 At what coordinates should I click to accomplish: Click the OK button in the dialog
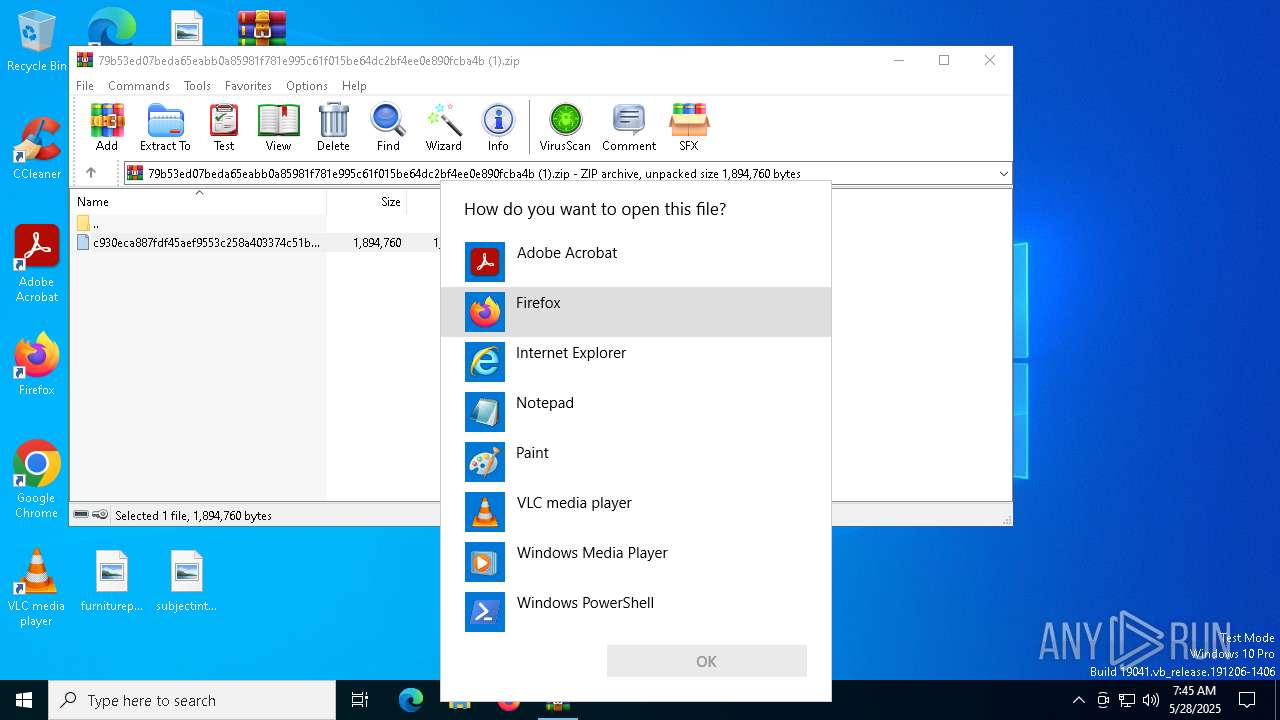coord(706,661)
